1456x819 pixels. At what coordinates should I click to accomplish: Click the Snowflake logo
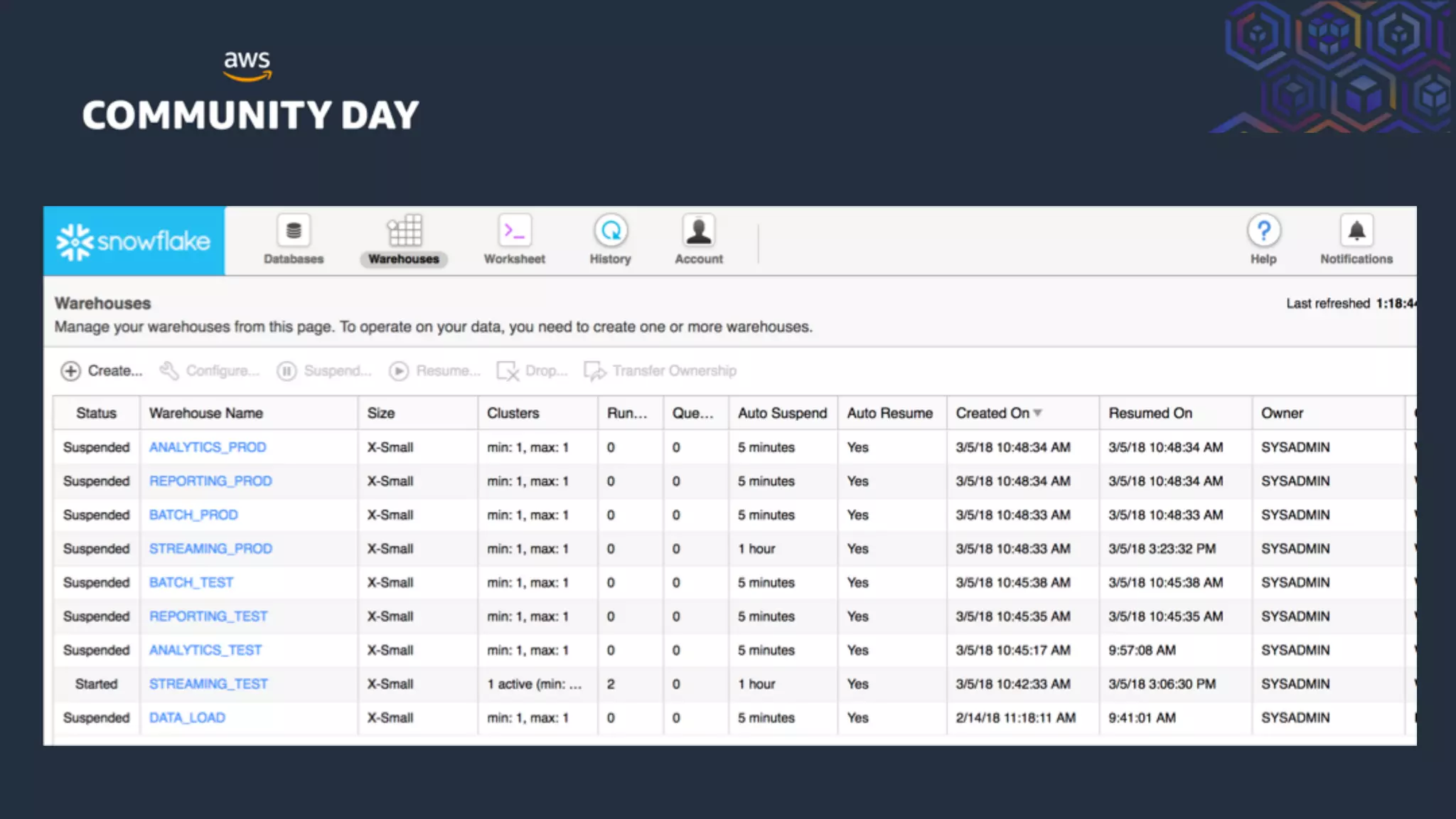click(x=134, y=242)
